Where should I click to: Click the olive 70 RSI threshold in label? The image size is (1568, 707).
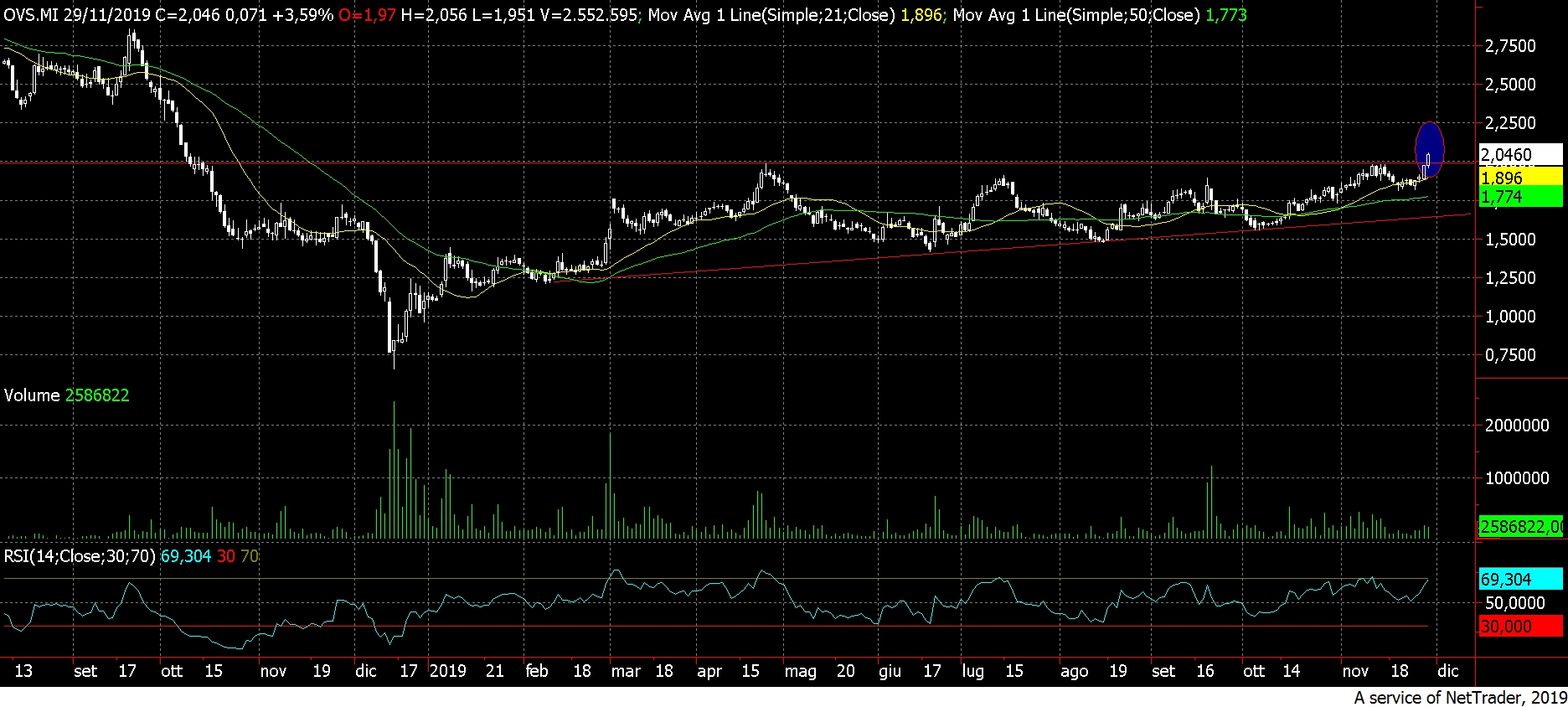[250, 556]
